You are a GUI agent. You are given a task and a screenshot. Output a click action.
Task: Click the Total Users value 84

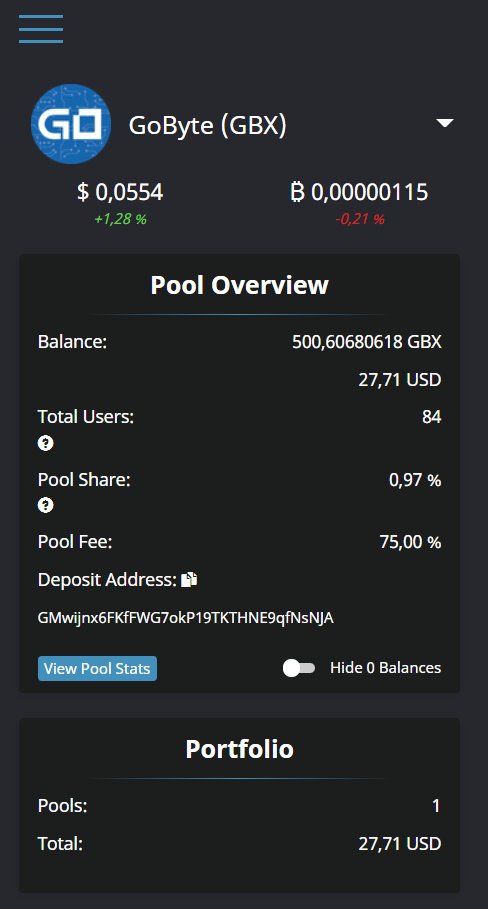tap(432, 417)
